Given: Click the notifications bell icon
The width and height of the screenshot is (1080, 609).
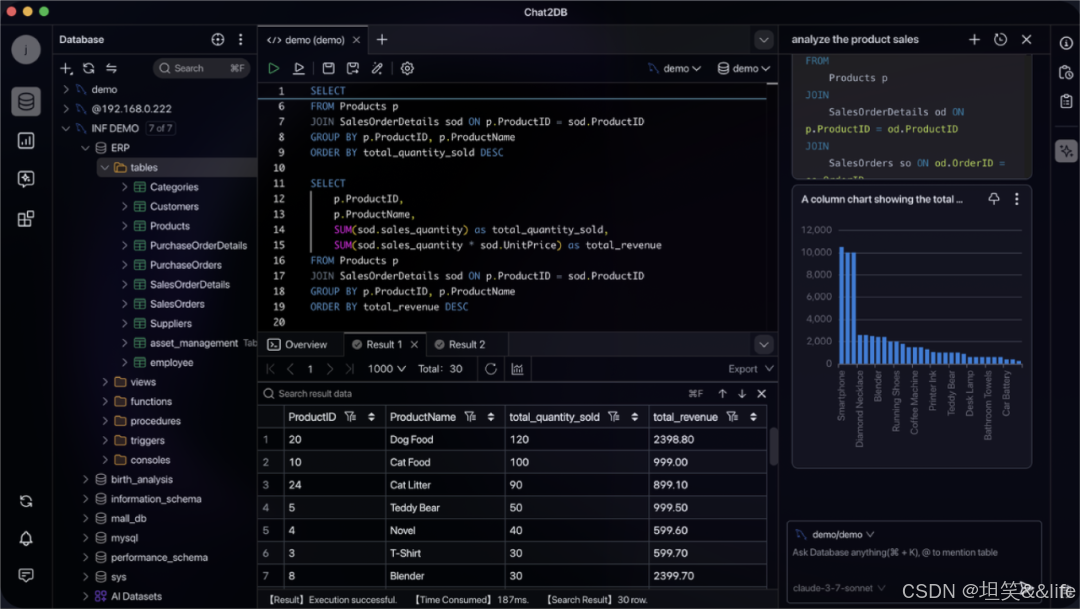Looking at the screenshot, I should pos(26,538).
